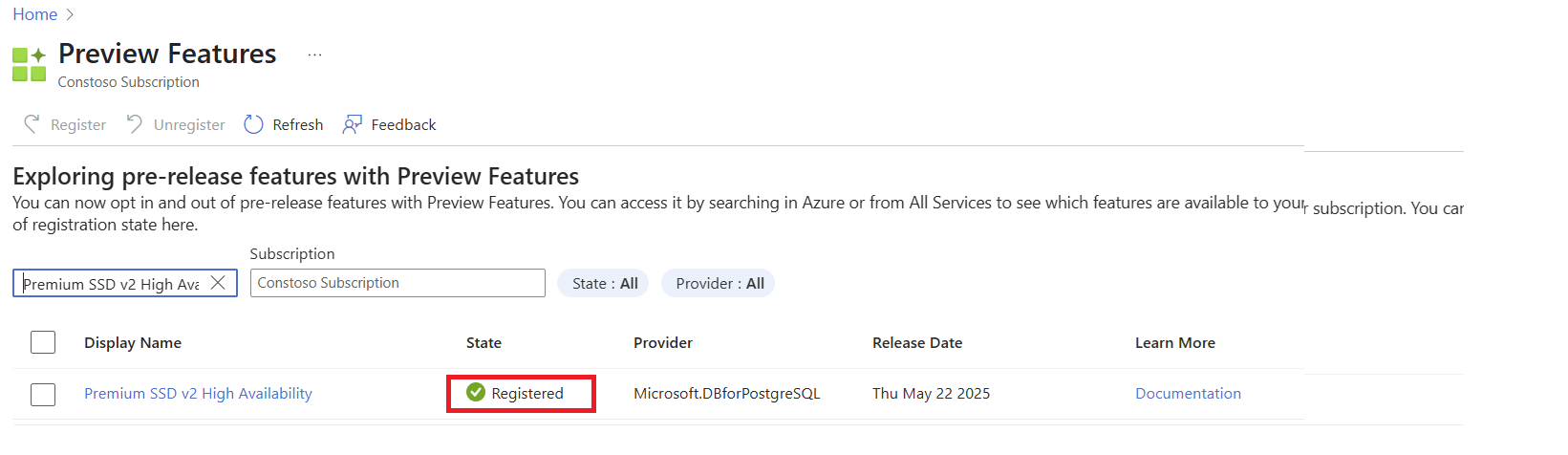The image size is (1568, 455).
Task: Check the Premium SSD v2 row checkbox
Action: click(43, 394)
